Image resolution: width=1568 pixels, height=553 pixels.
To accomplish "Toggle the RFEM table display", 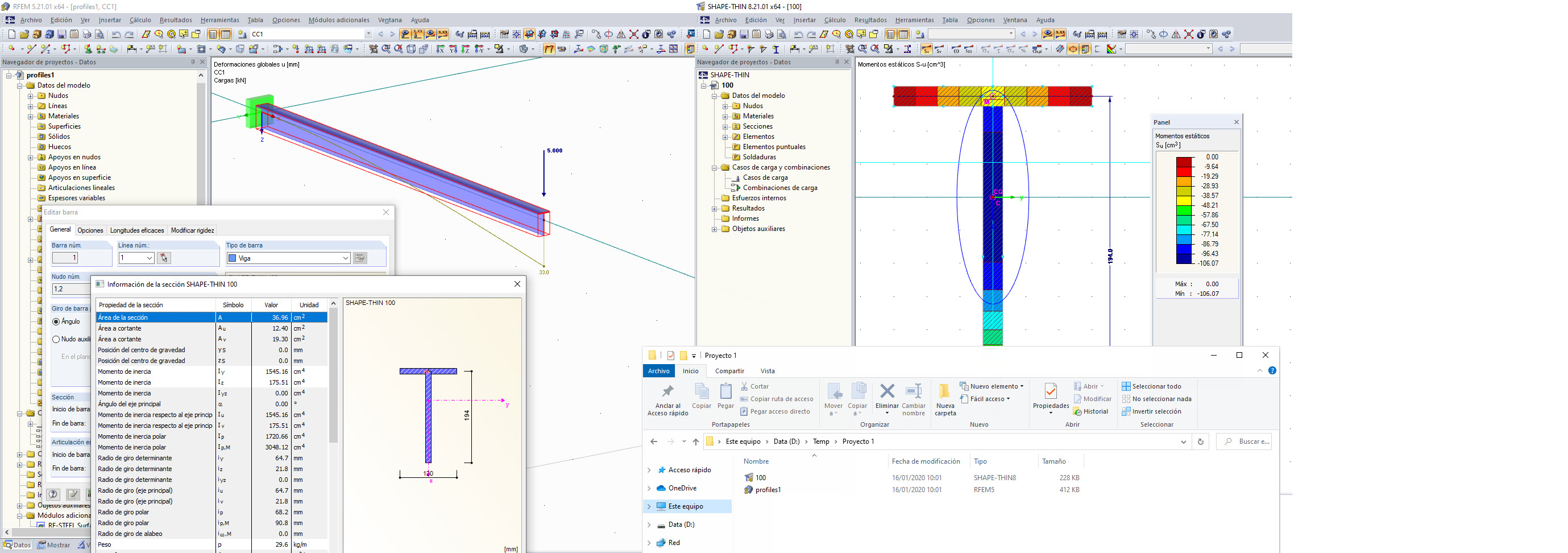I will point(225,34).
